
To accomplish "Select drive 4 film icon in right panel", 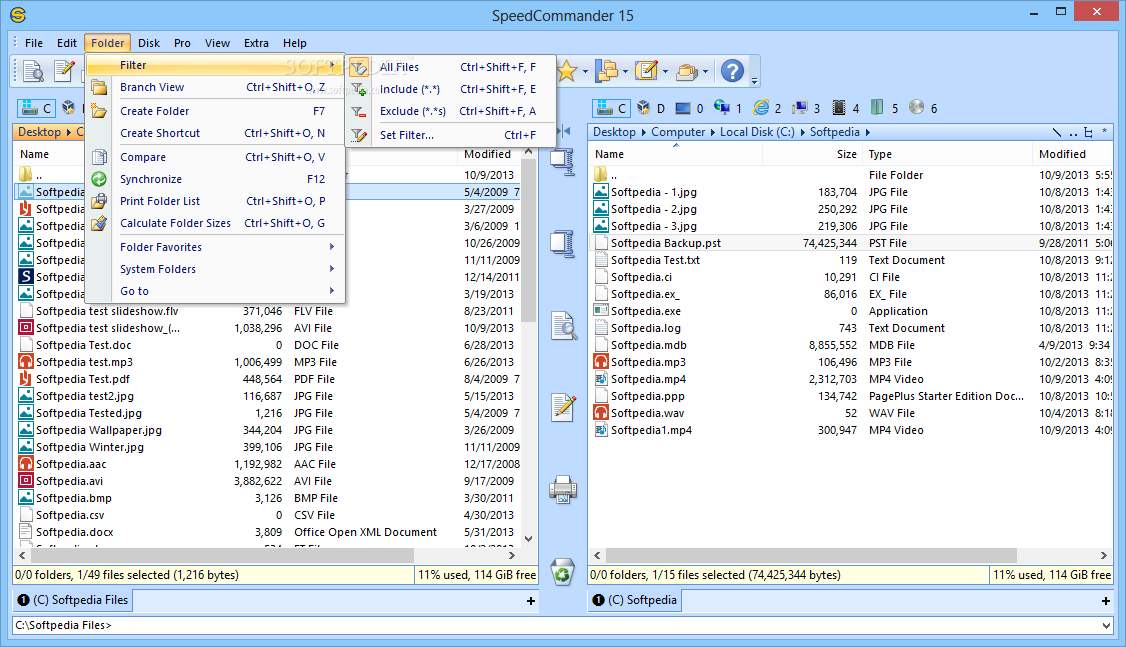I will 845,108.
